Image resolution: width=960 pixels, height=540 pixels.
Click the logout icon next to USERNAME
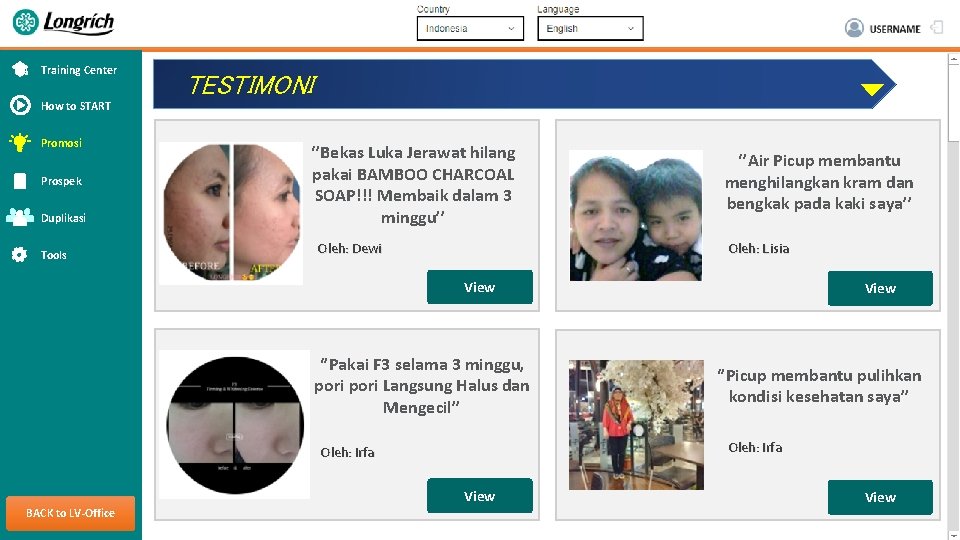(936, 28)
